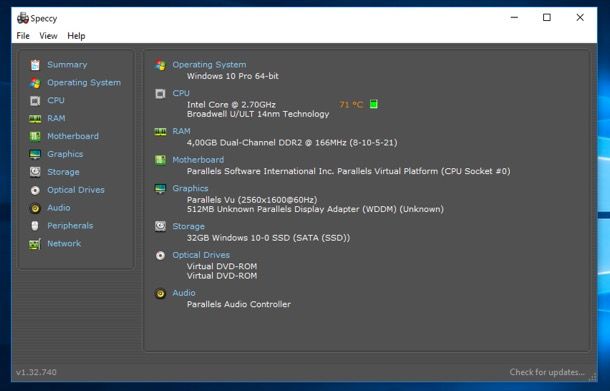610x391 pixels.
Task: Open Graphics section in sidebar
Action: point(65,154)
